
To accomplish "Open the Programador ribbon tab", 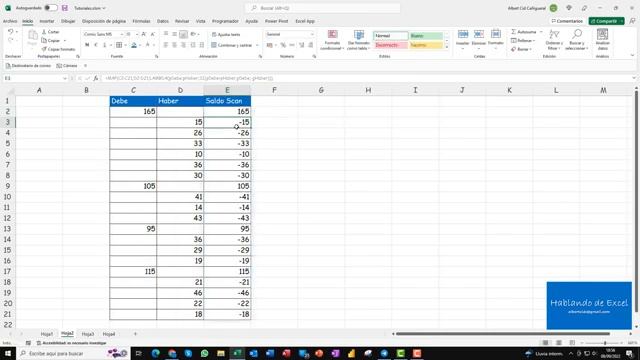I will (x=225, y=21).
